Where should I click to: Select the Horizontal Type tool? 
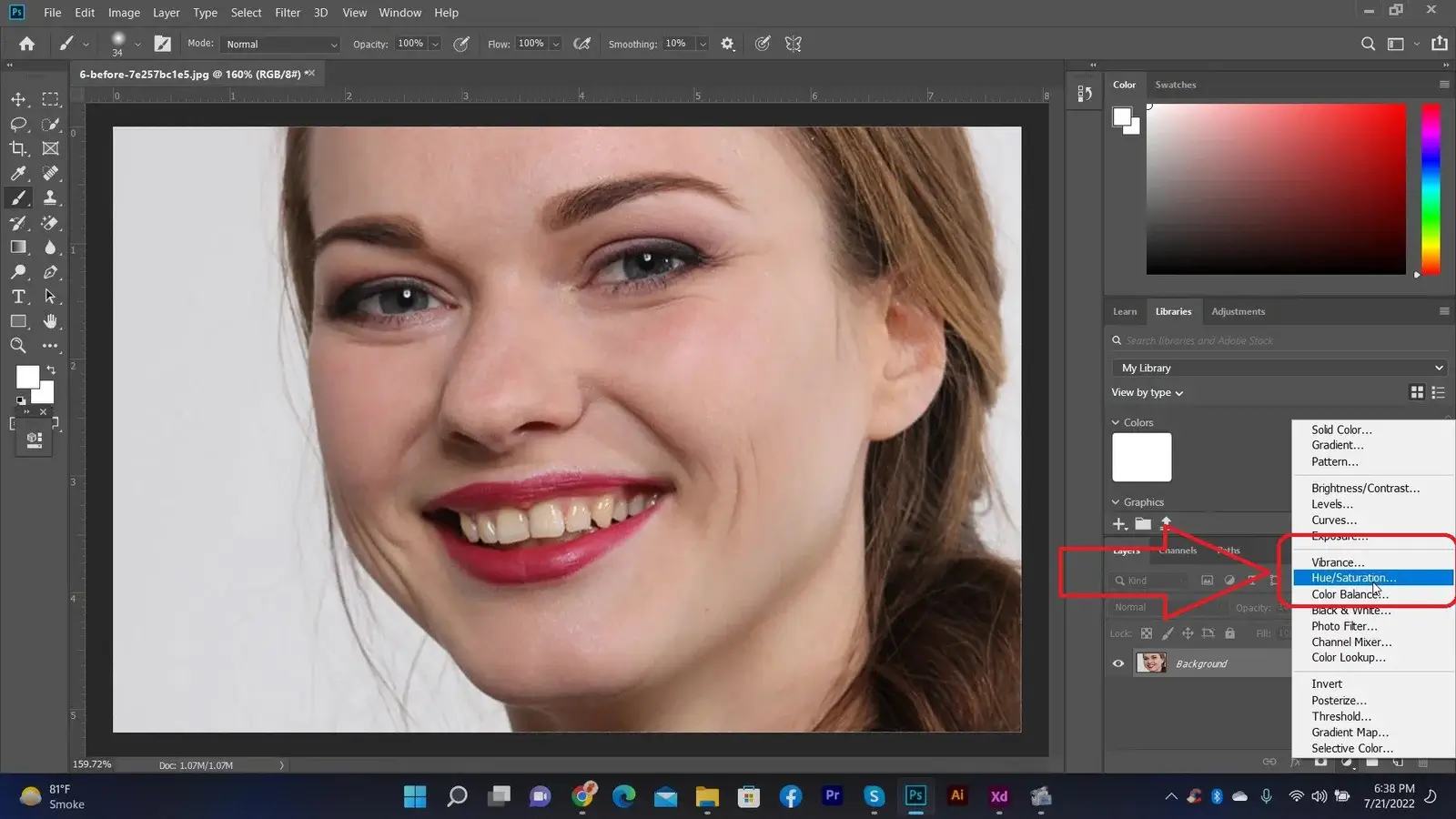coord(18,297)
